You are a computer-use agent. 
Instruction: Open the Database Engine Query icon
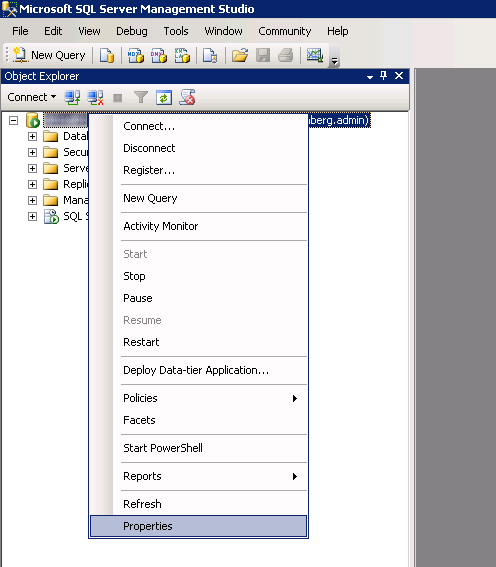pos(107,55)
